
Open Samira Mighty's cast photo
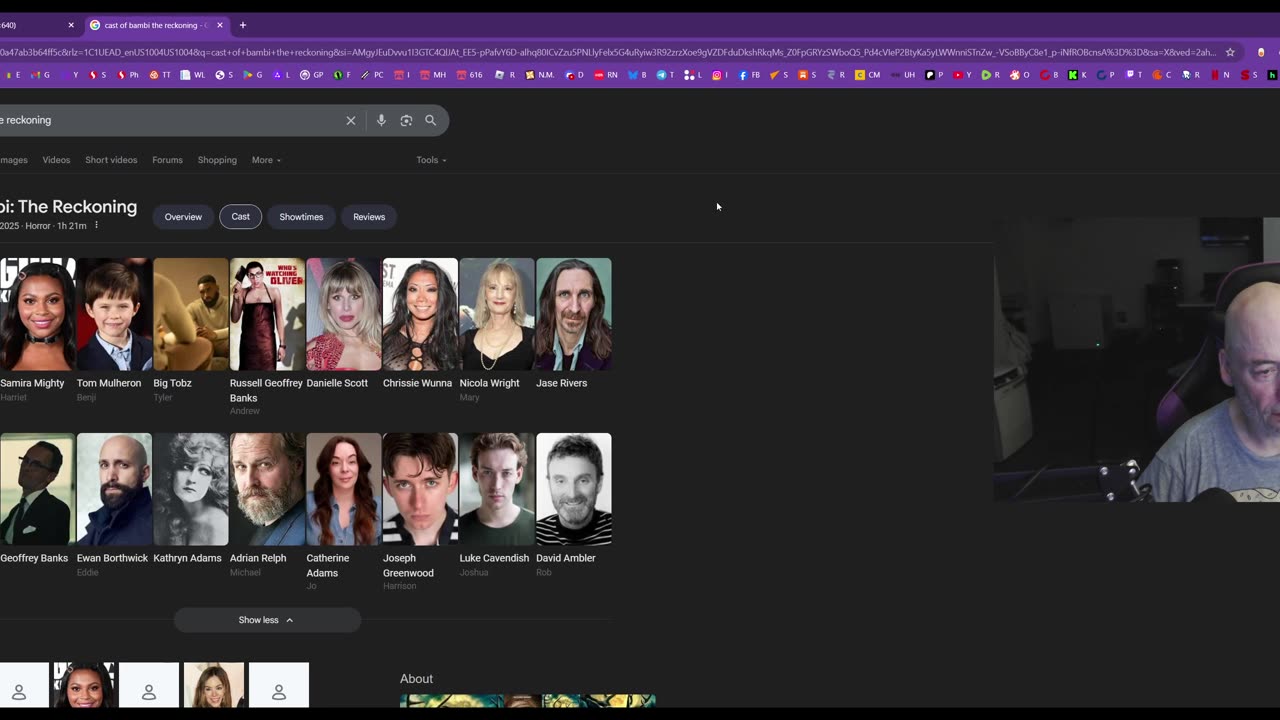click(x=37, y=314)
